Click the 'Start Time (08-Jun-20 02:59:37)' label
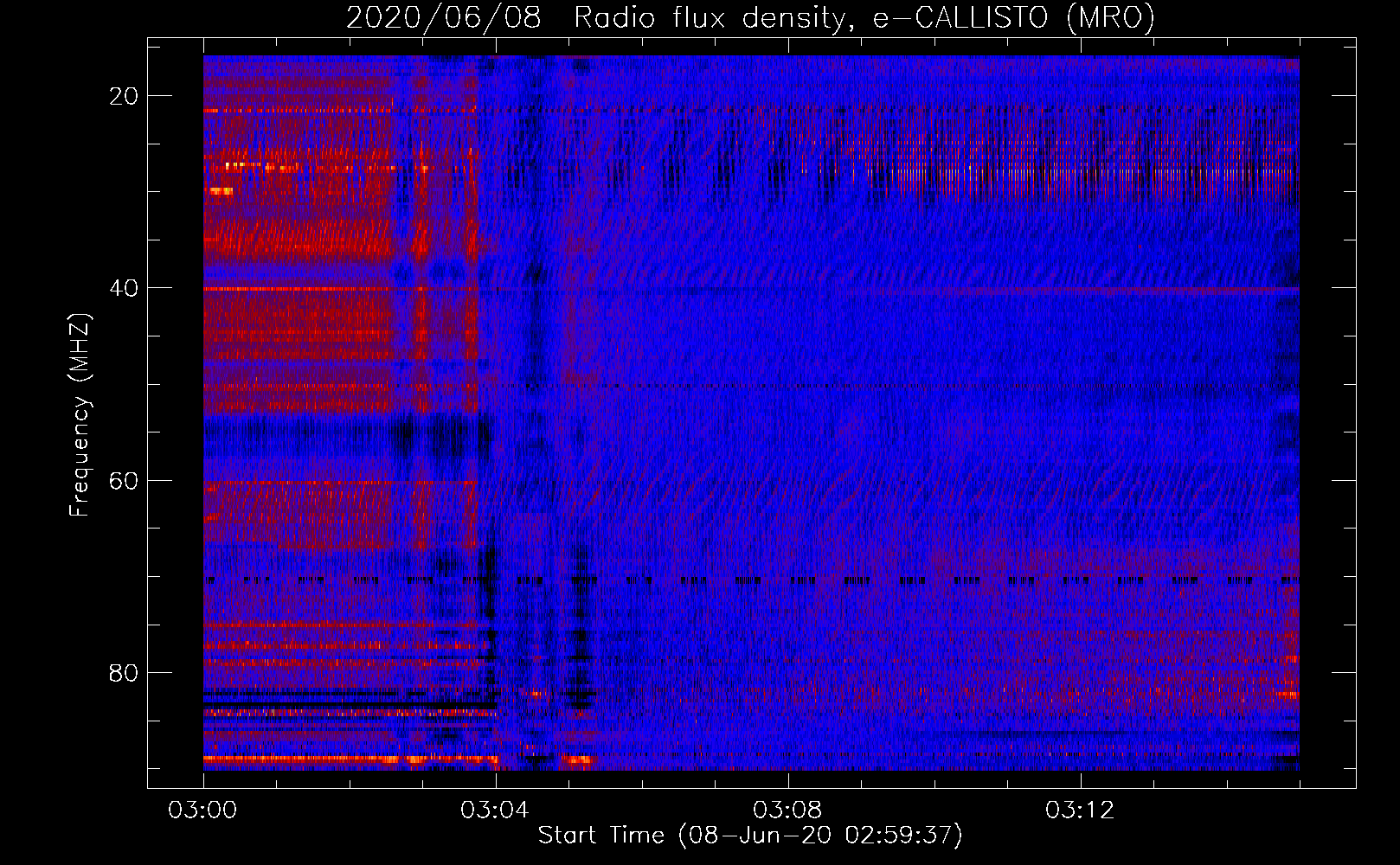 [x=750, y=835]
